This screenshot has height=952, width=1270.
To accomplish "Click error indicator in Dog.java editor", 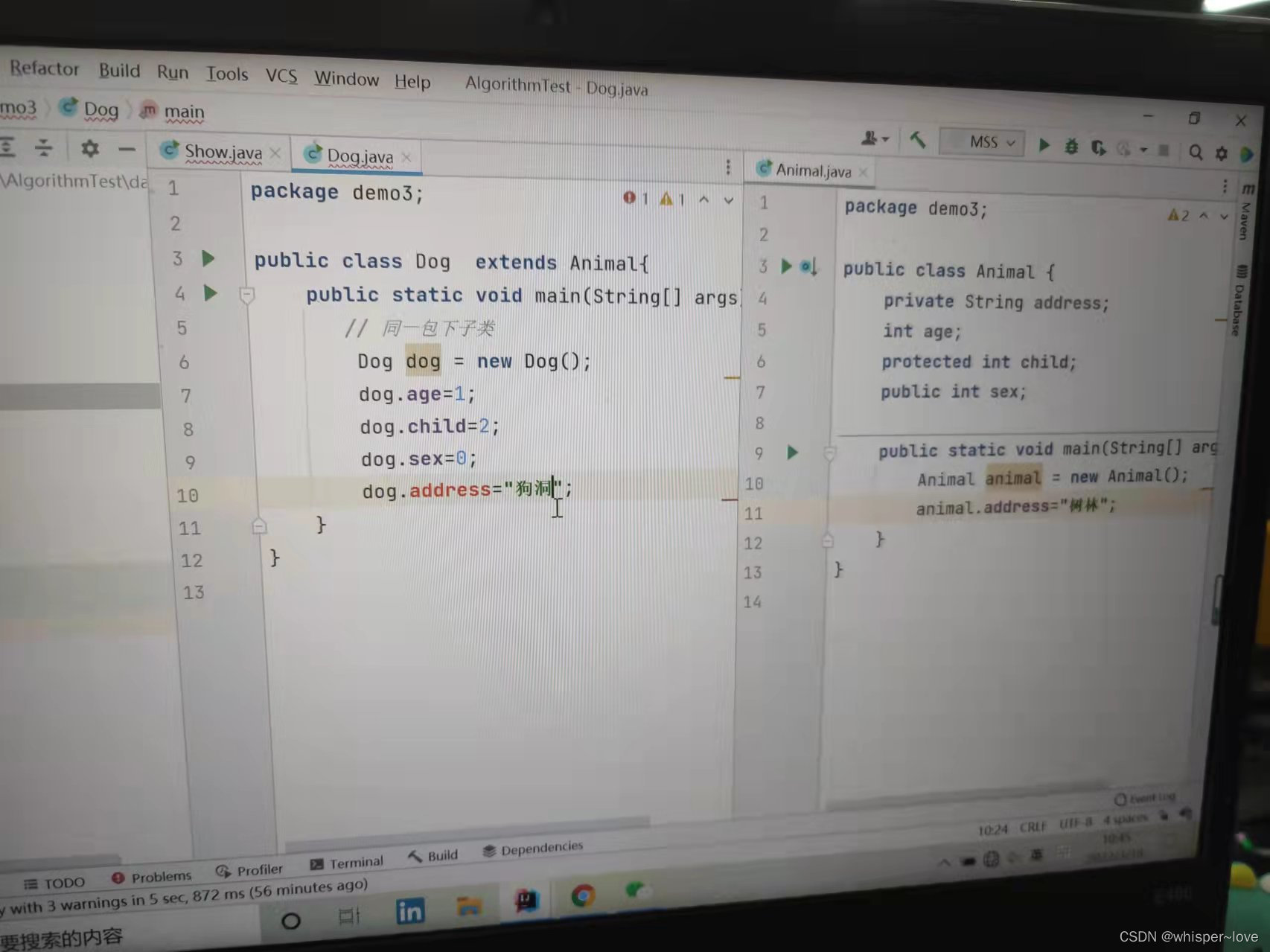I will (x=635, y=198).
